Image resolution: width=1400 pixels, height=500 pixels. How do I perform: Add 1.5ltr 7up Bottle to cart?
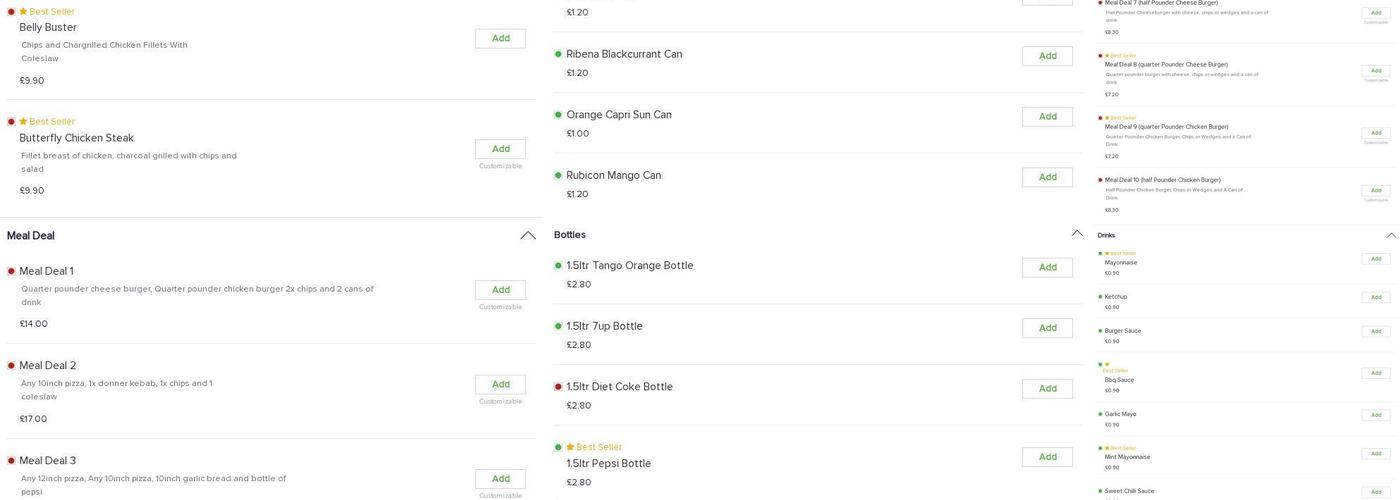(x=1047, y=328)
